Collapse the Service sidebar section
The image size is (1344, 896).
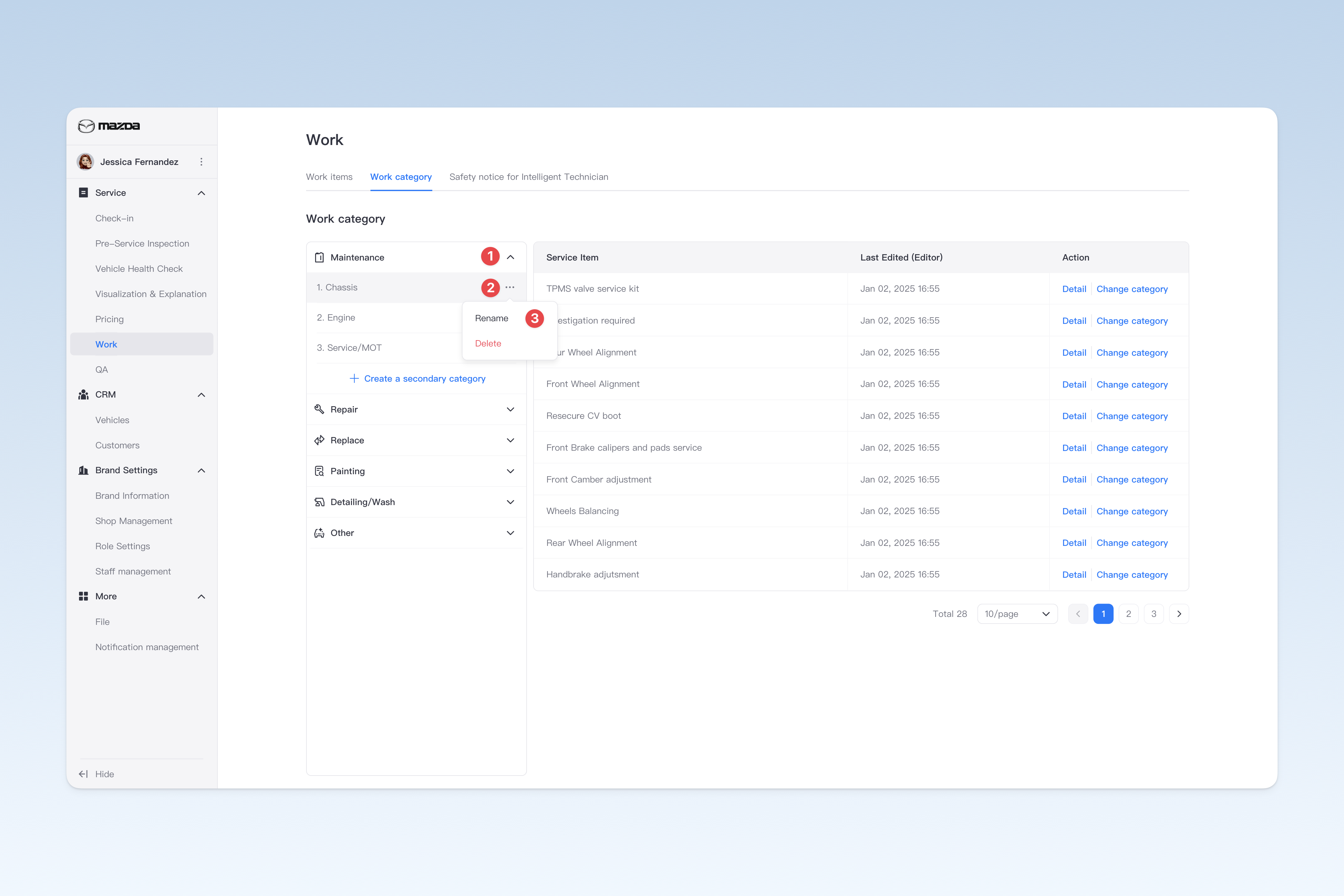tap(201, 193)
